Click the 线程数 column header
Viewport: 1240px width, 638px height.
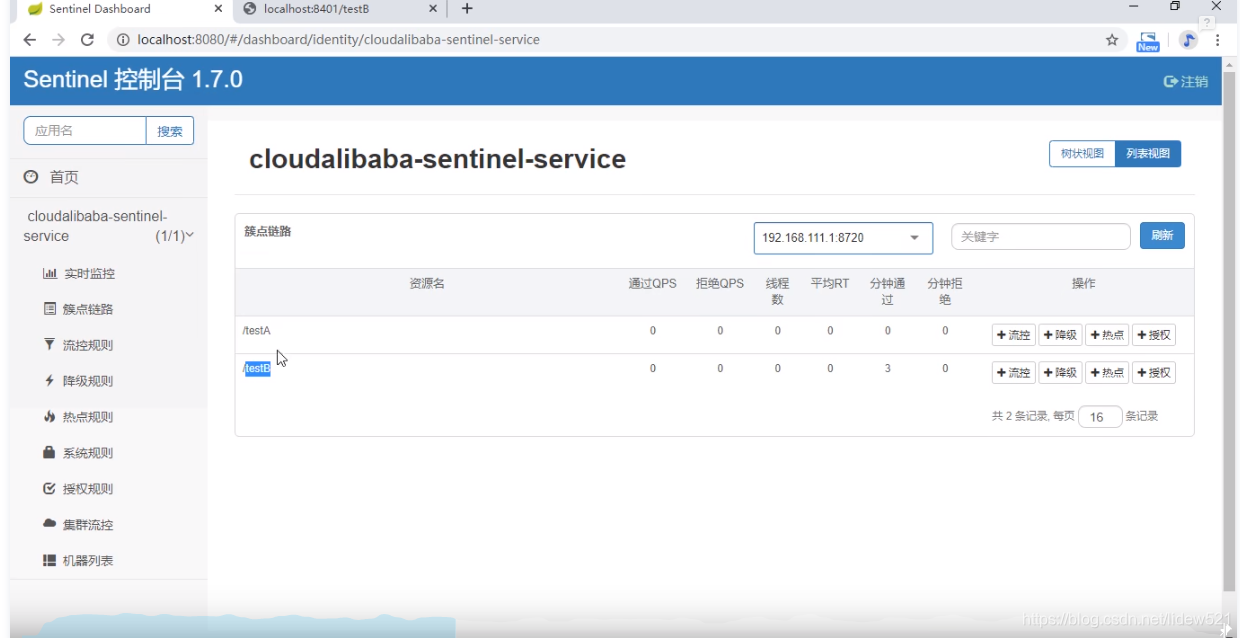[x=777, y=291]
